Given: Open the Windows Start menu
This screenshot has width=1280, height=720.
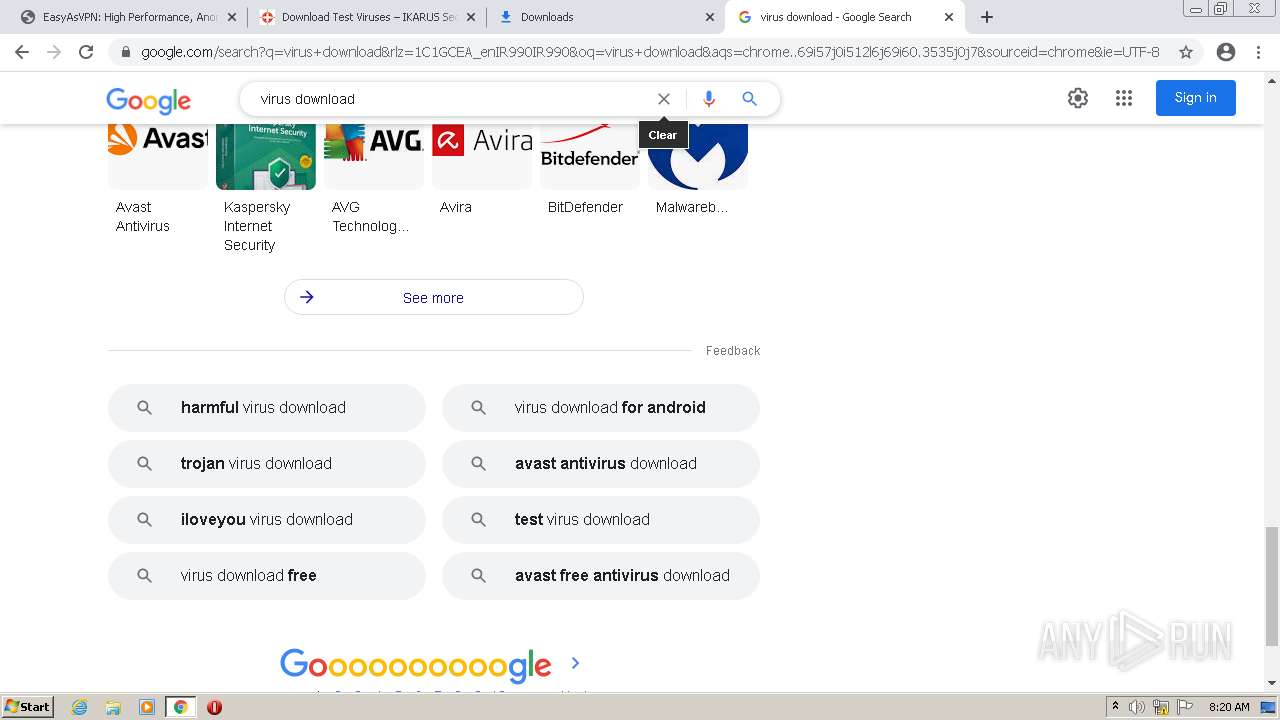Looking at the screenshot, I should click(x=27, y=707).
